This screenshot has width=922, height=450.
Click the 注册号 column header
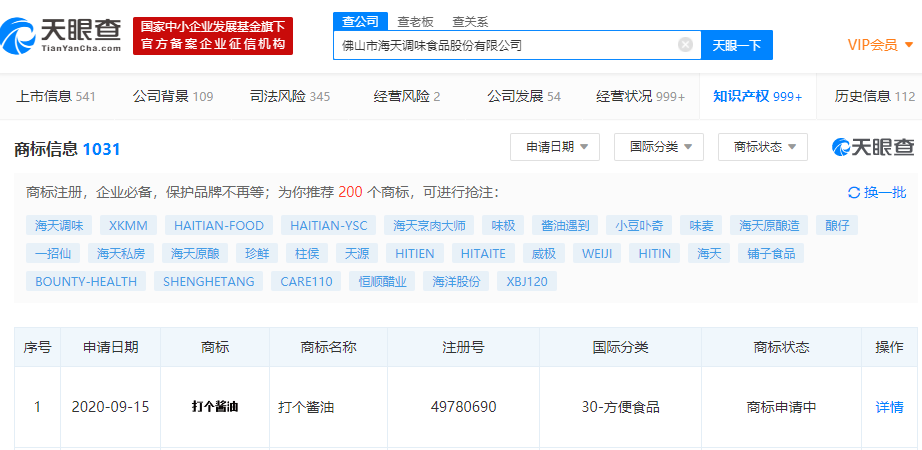[463, 347]
